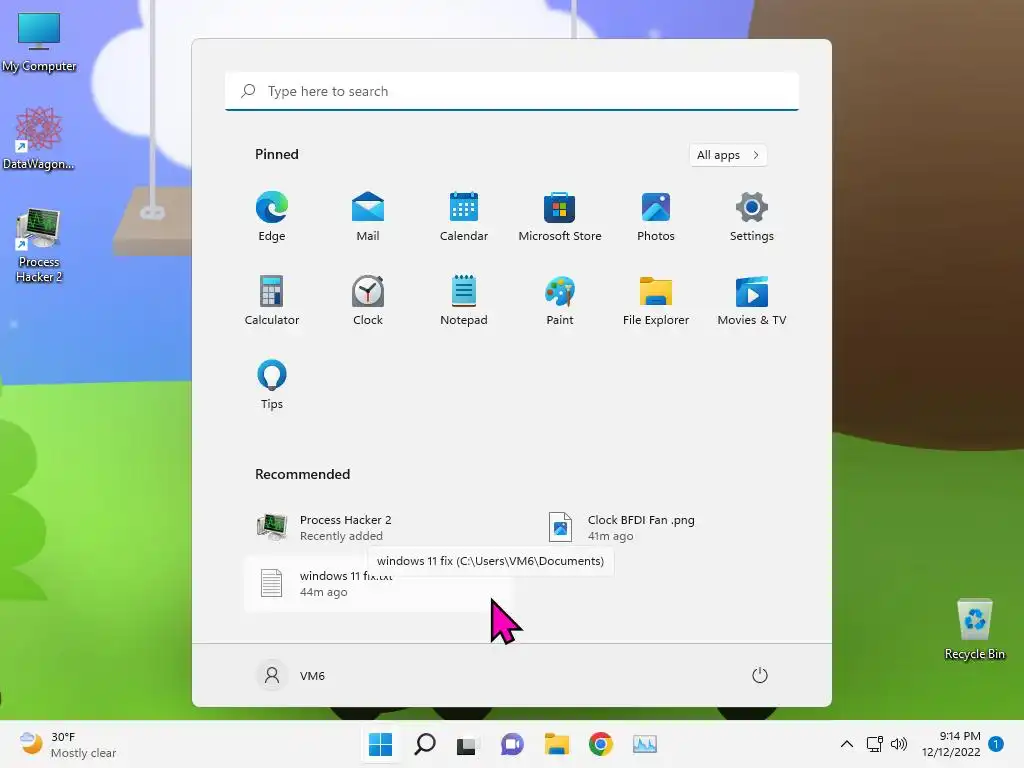The image size is (1024, 768).
Task: Click the Windows Start button on taskbar
Action: pos(380,744)
